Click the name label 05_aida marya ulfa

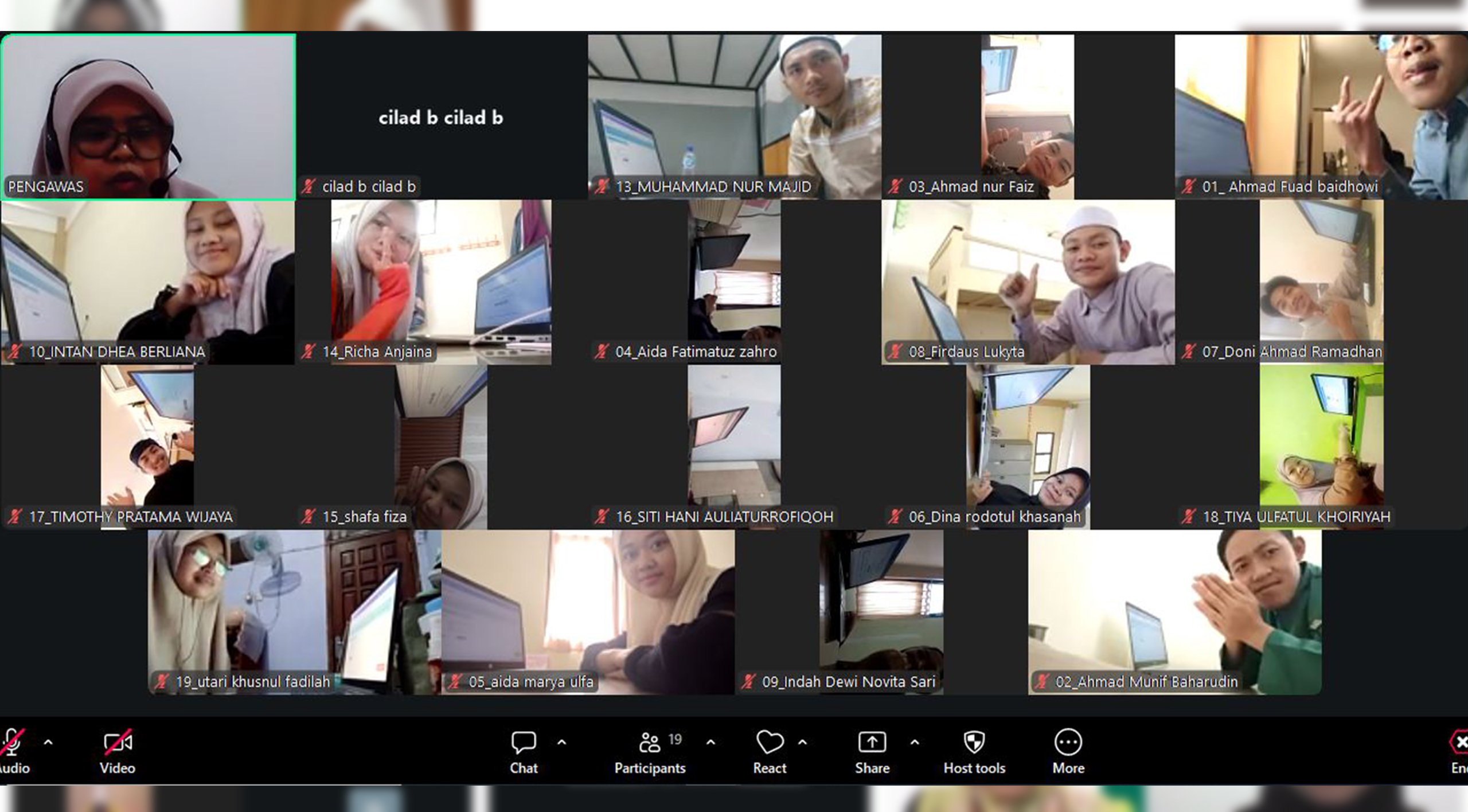(531, 682)
